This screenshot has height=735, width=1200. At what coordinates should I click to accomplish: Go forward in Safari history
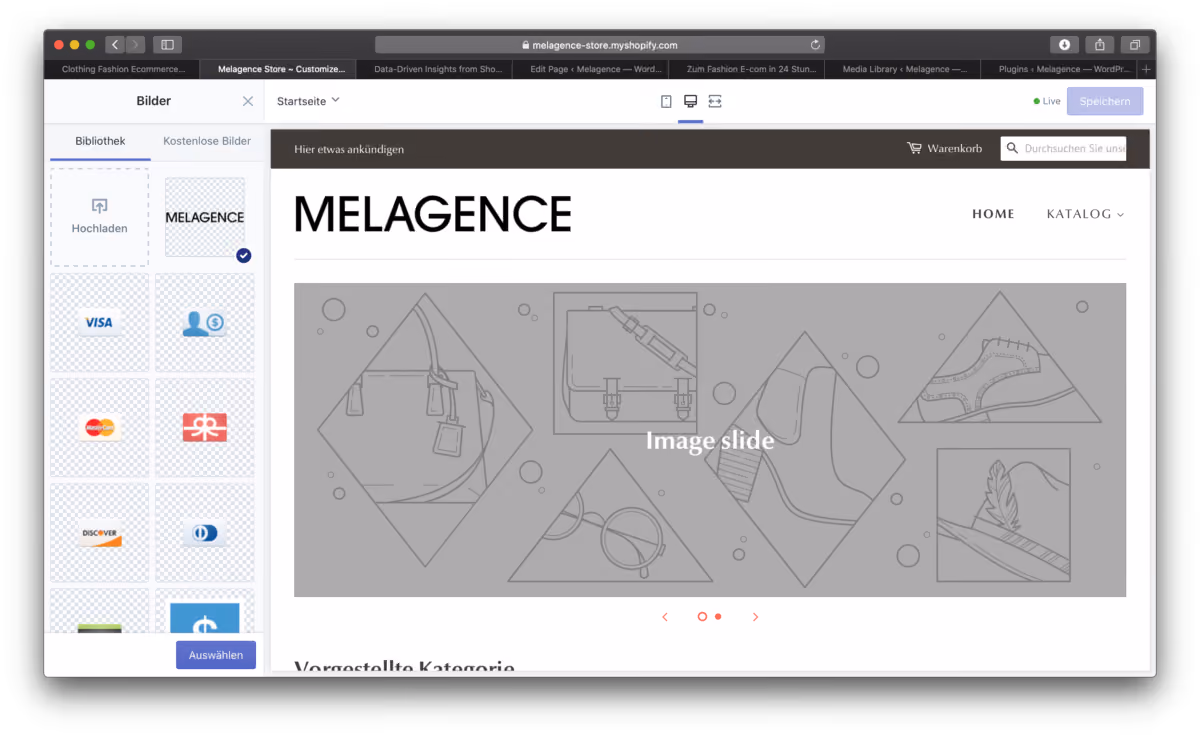tap(135, 44)
